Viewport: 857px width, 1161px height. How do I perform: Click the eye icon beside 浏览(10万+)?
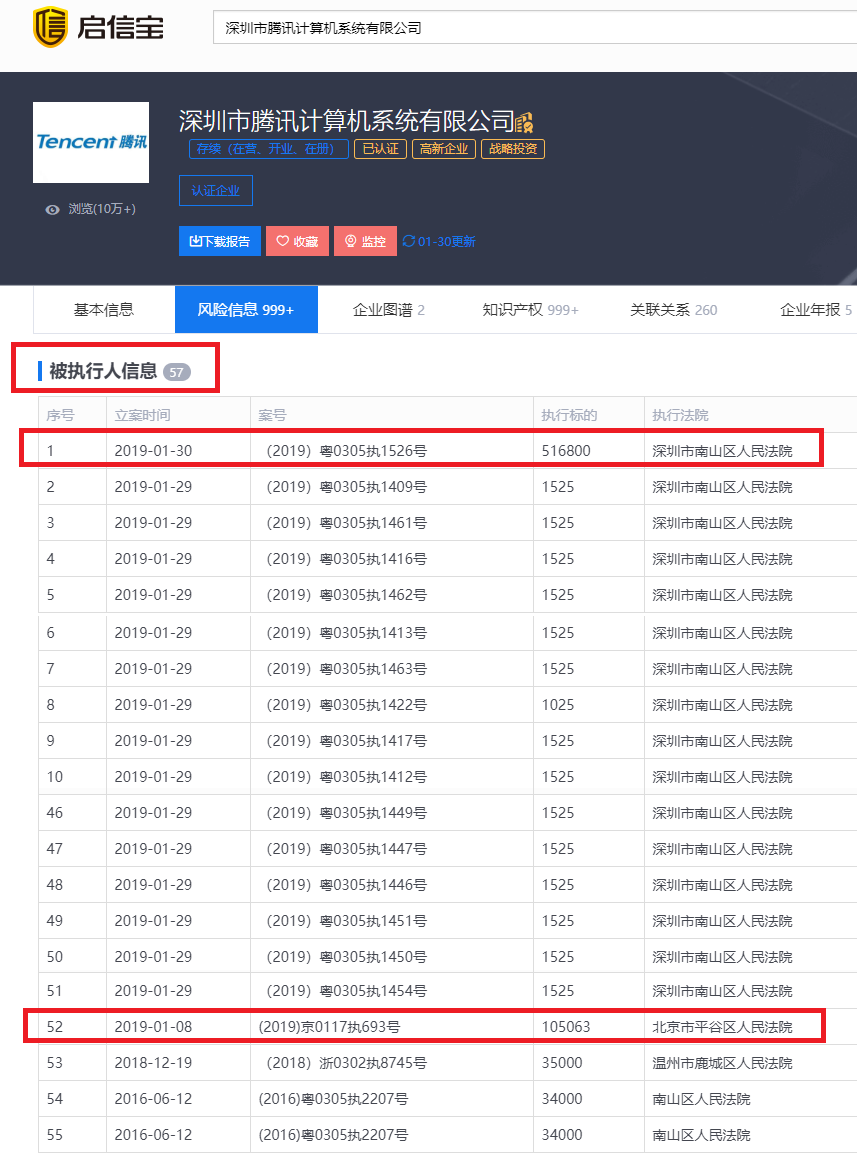tap(52, 210)
